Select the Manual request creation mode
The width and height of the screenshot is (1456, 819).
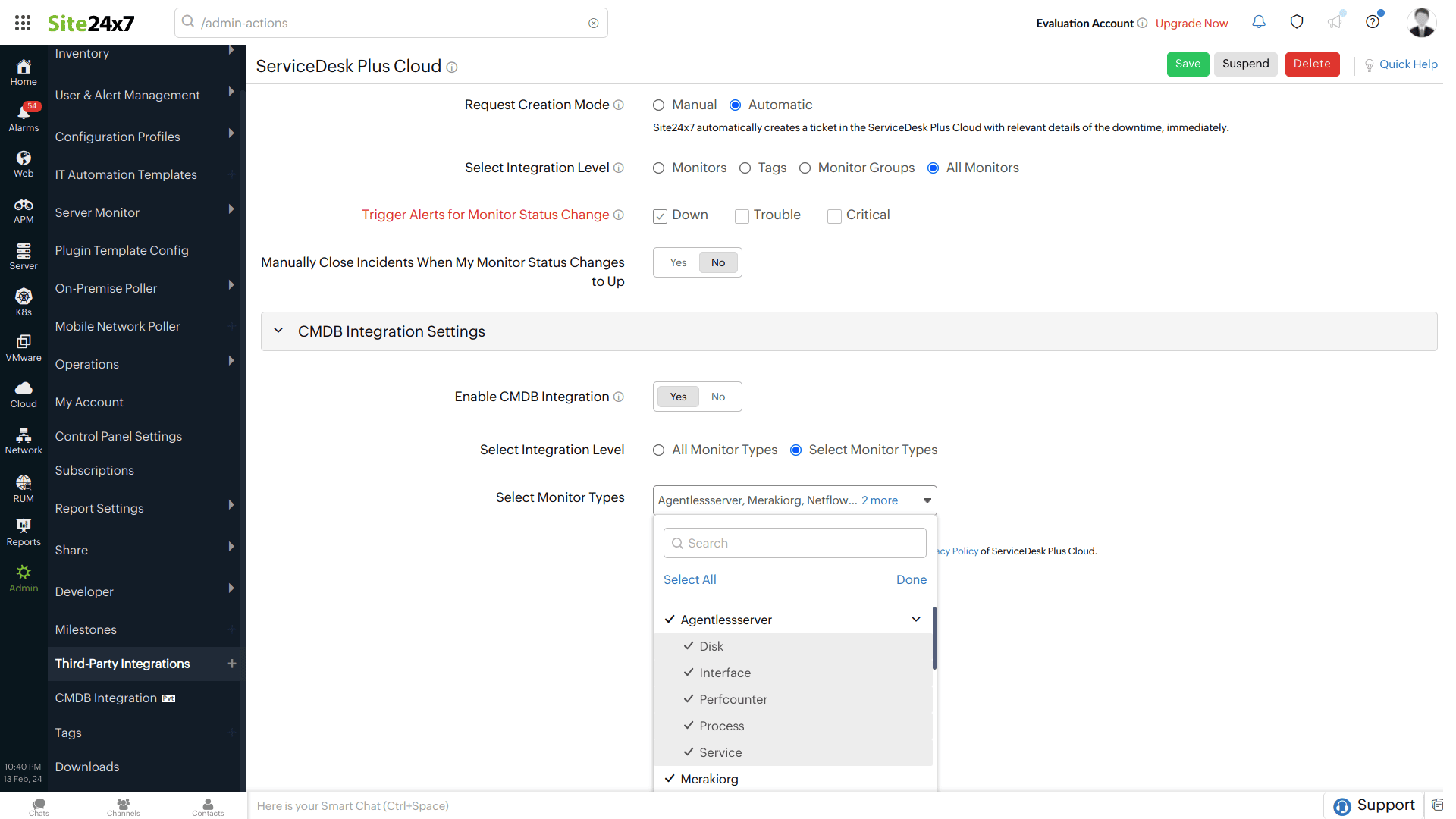click(x=659, y=105)
